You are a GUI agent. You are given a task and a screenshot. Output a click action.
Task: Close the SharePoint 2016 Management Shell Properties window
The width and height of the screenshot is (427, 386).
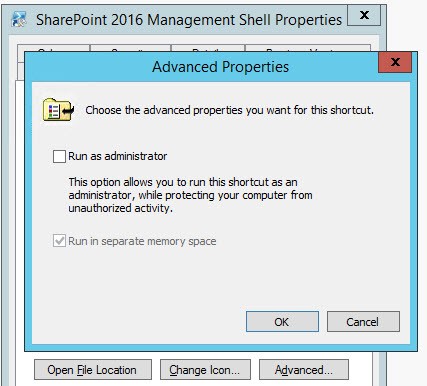click(x=364, y=15)
